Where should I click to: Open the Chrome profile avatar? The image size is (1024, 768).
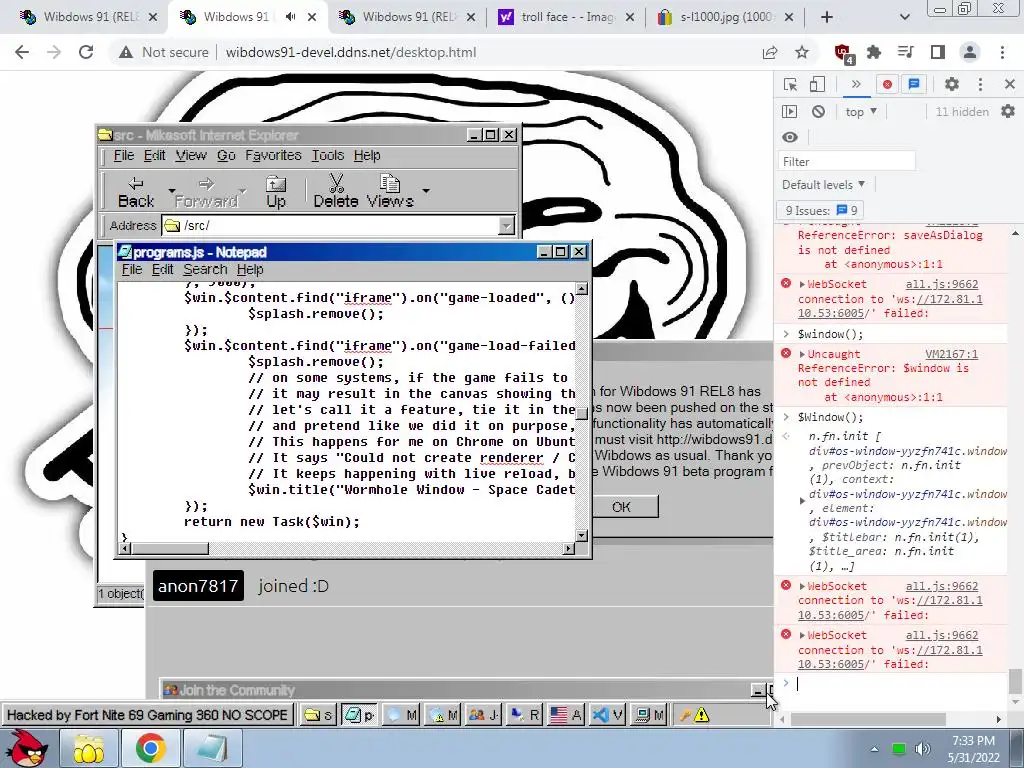click(970, 52)
